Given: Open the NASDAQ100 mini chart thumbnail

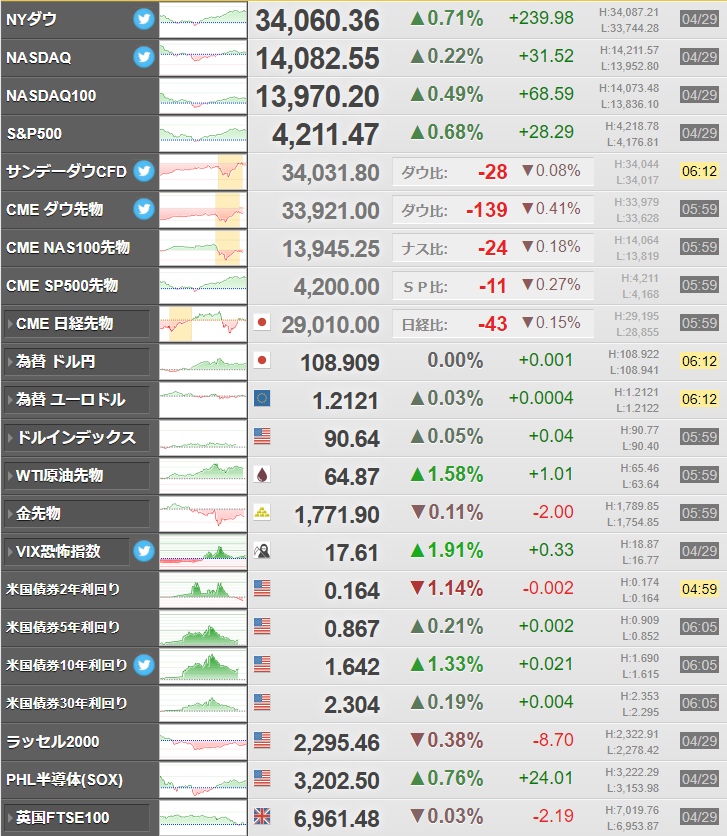Looking at the screenshot, I should (x=203, y=96).
